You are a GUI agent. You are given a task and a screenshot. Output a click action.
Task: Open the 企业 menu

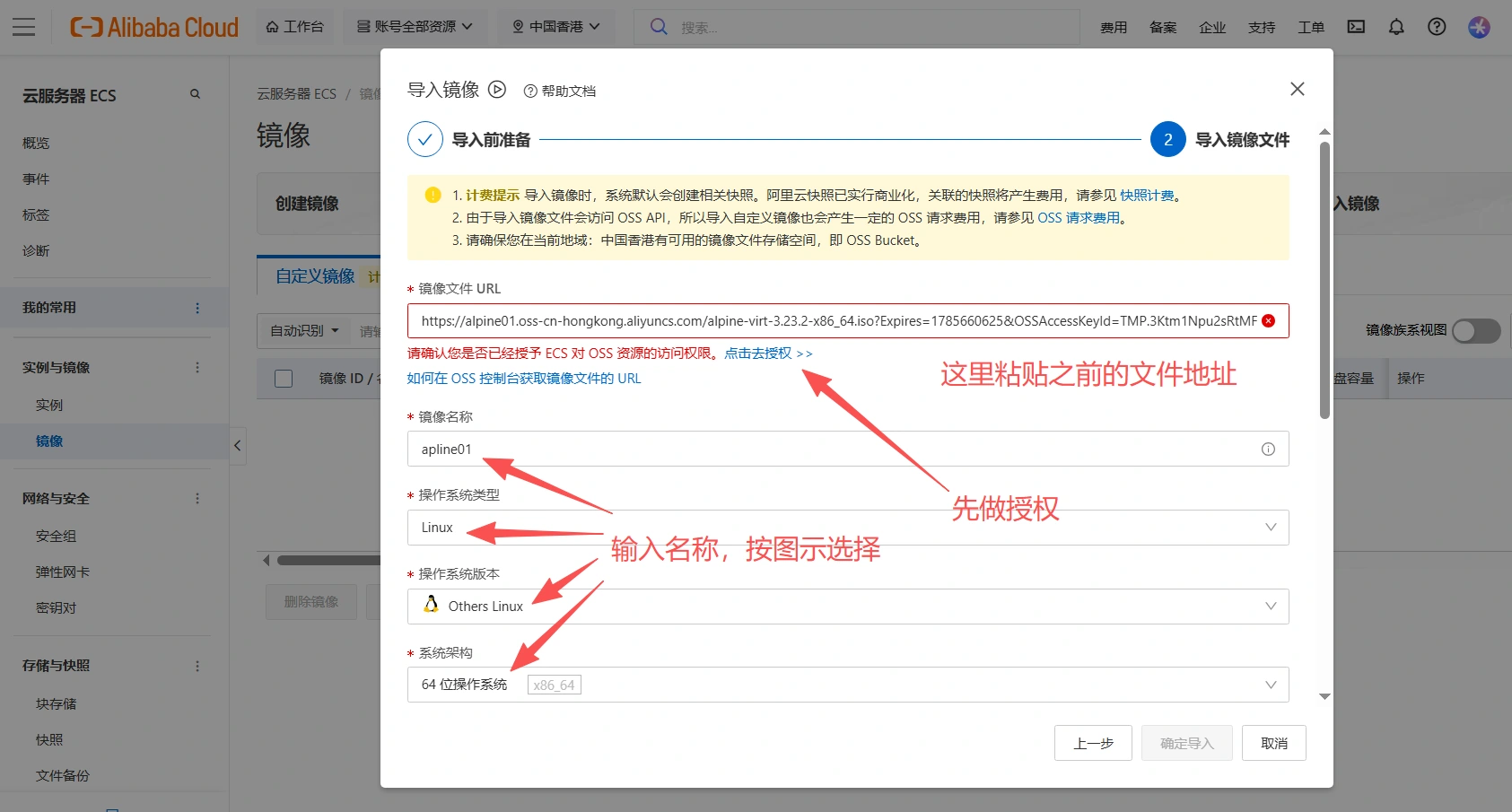point(1212,28)
